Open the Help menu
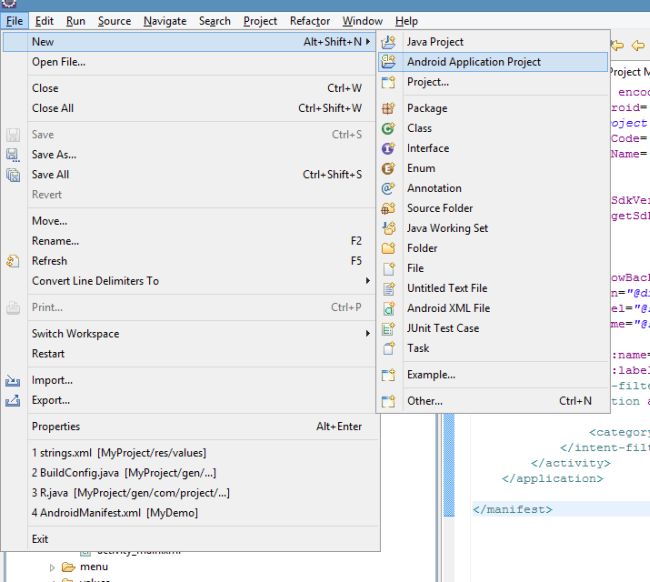650x582 pixels. pos(406,21)
